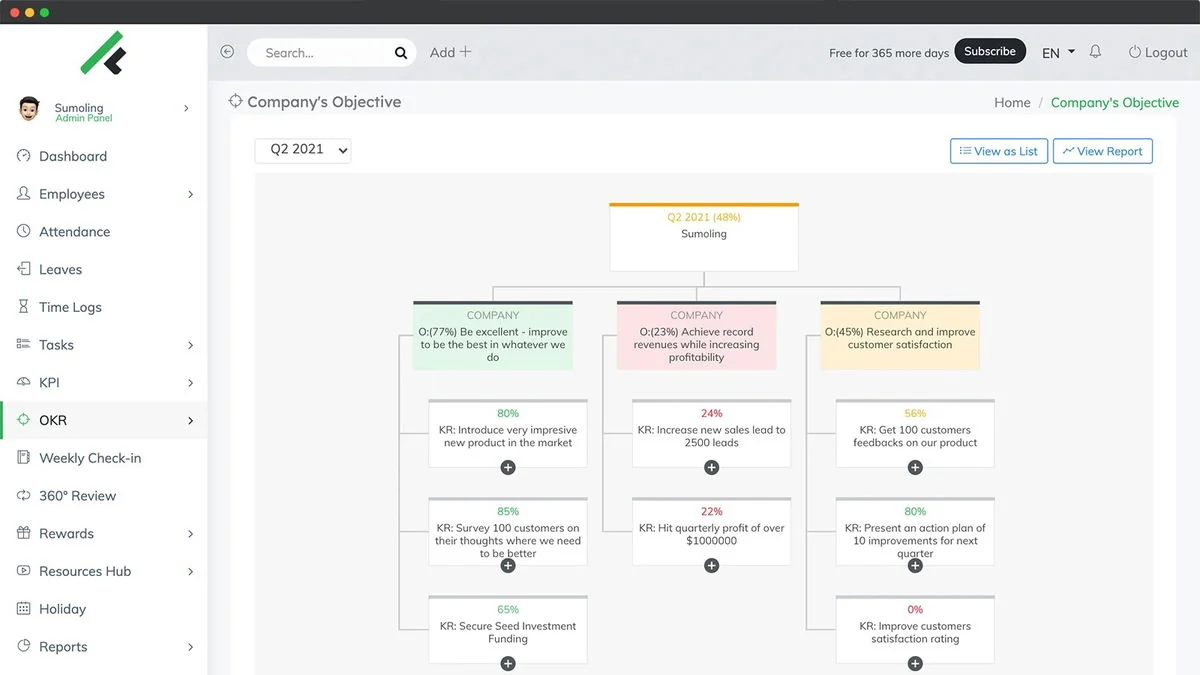Viewport: 1200px width, 675px height.
Task: Open the Q2 2021 quarter dropdown
Action: click(x=302, y=150)
